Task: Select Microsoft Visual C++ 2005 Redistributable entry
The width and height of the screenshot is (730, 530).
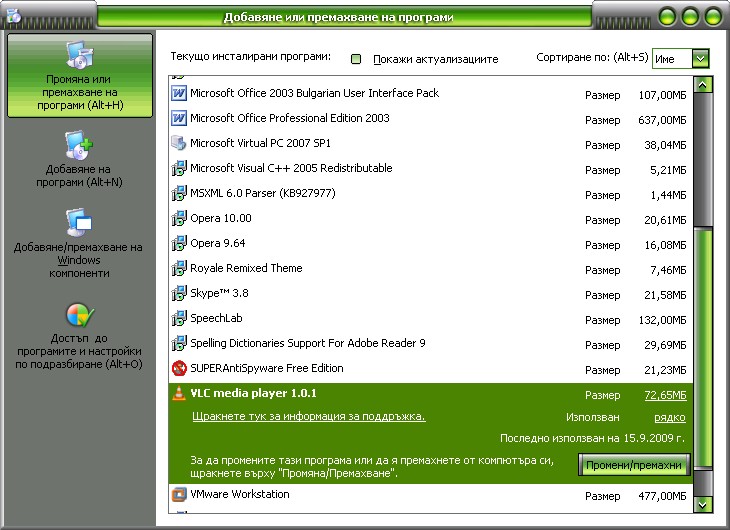Action: click(431, 169)
